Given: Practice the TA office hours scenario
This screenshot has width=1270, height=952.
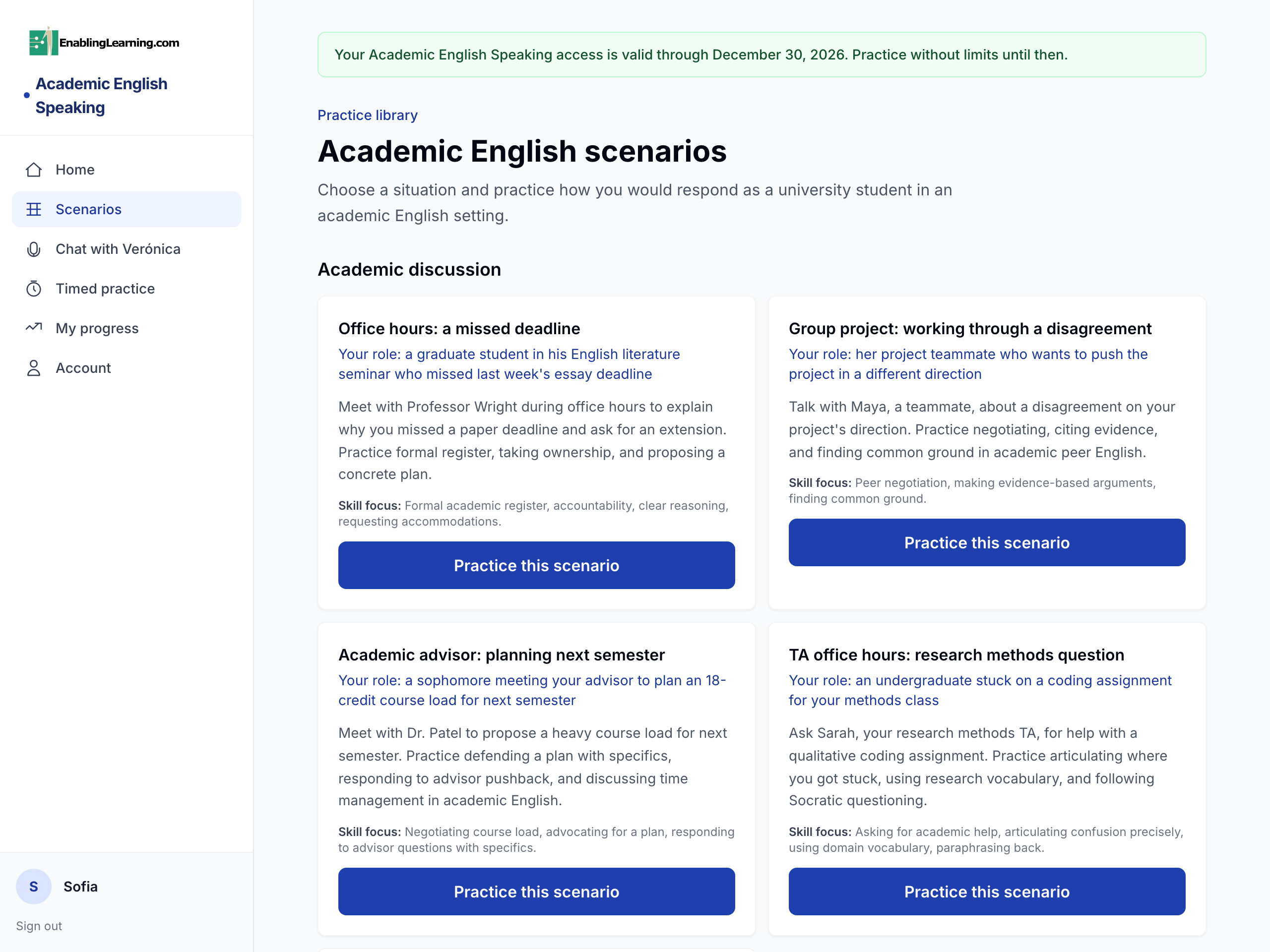Looking at the screenshot, I should pos(986,891).
